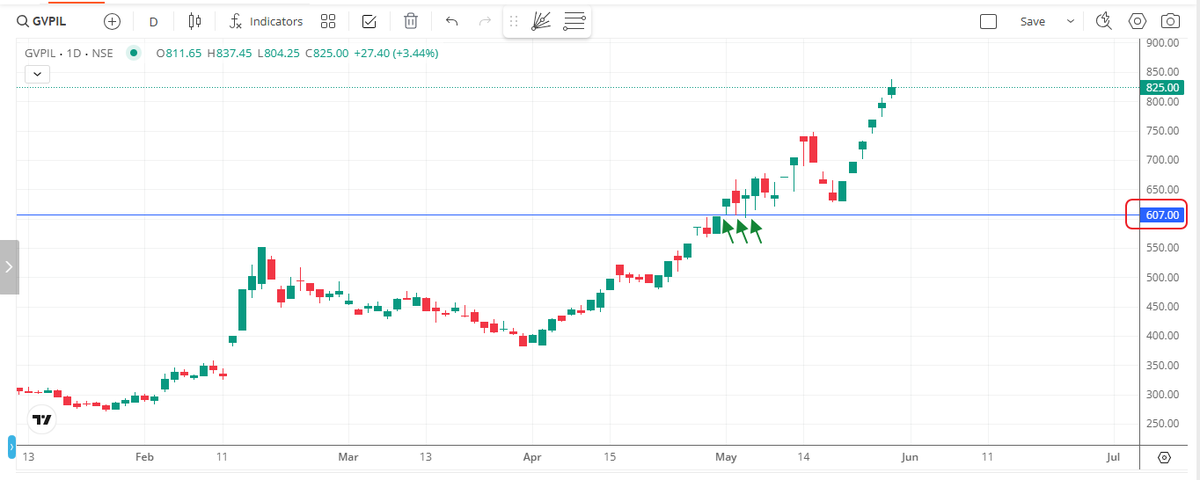Click the Feb label on time axis

point(144,457)
